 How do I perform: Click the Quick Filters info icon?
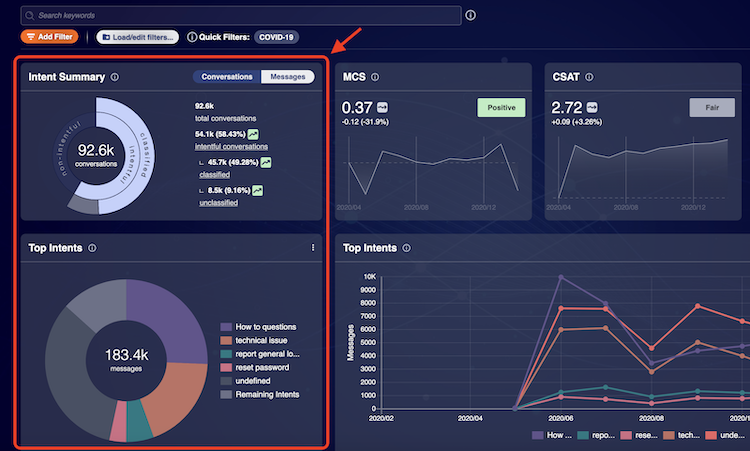(x=192, y=37)
